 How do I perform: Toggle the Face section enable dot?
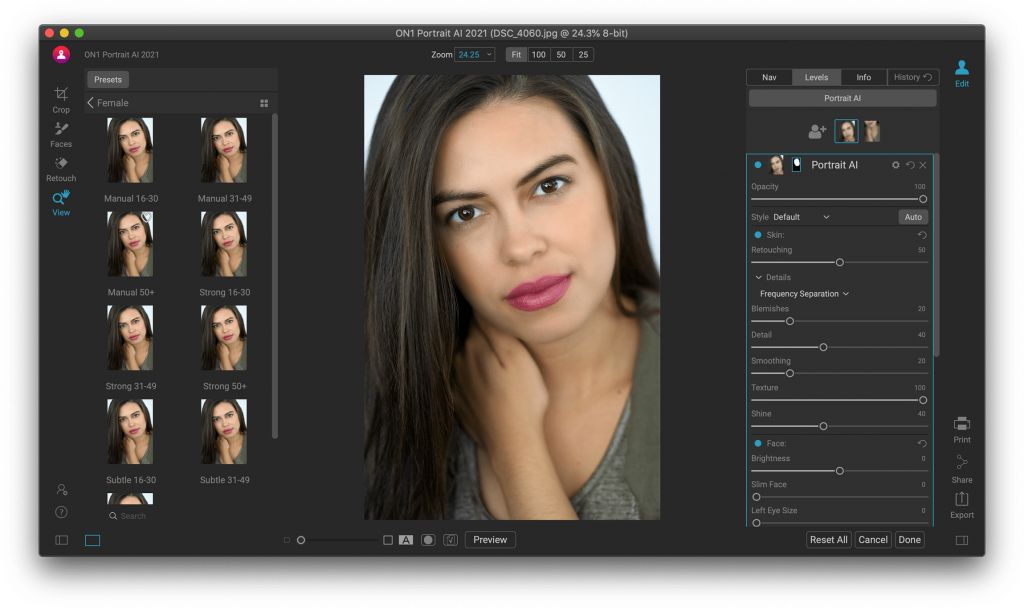click(758, 443)
